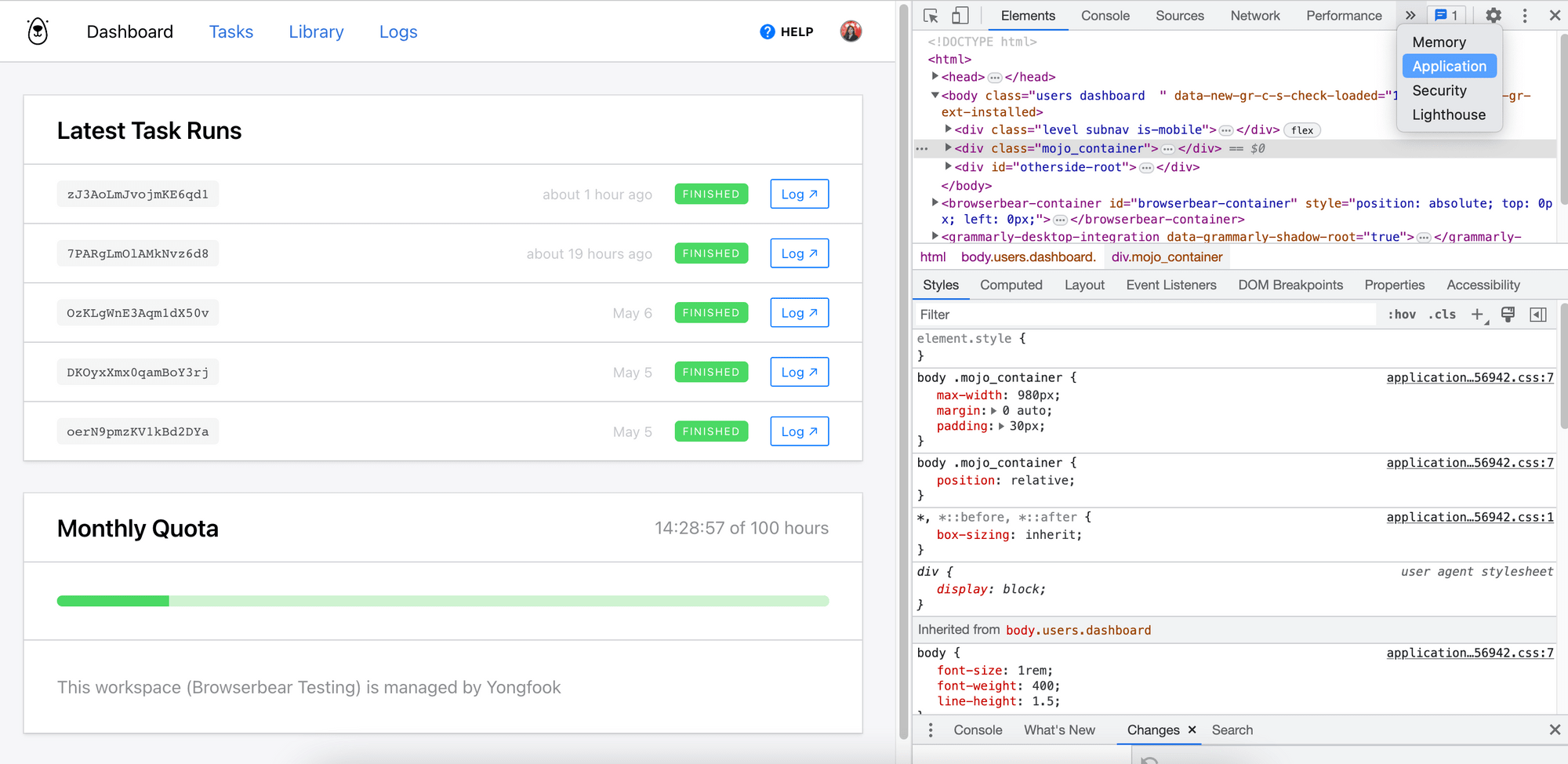This screenshot has height=764, width=1568.
Task: Click the Browserbear bear logo
Action: [37, 31]
